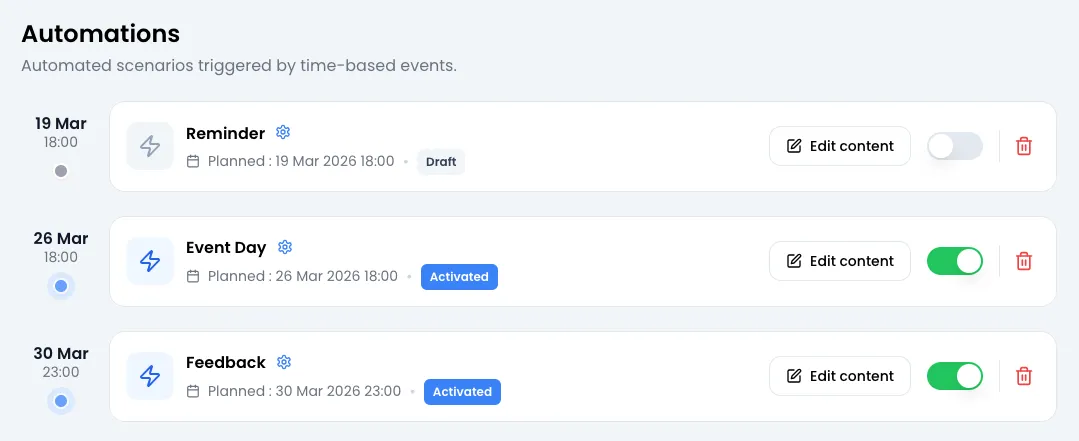Turn off the Feedback automation toggle
Viewport: 1079px width, 441px height.
point(955,376)
